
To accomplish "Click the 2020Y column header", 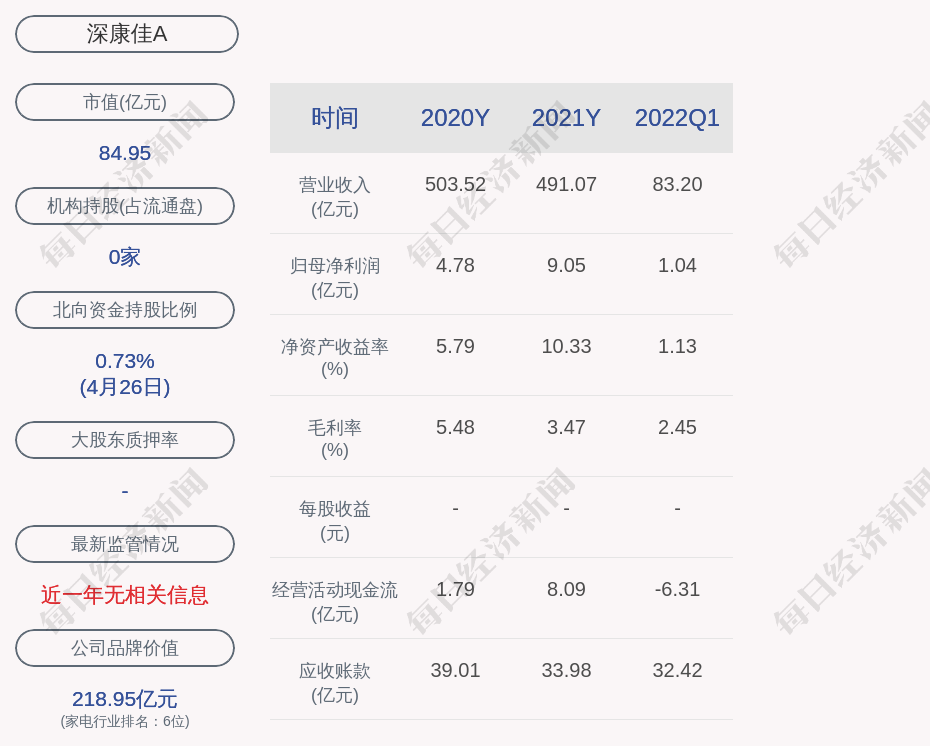I will 455,118.
